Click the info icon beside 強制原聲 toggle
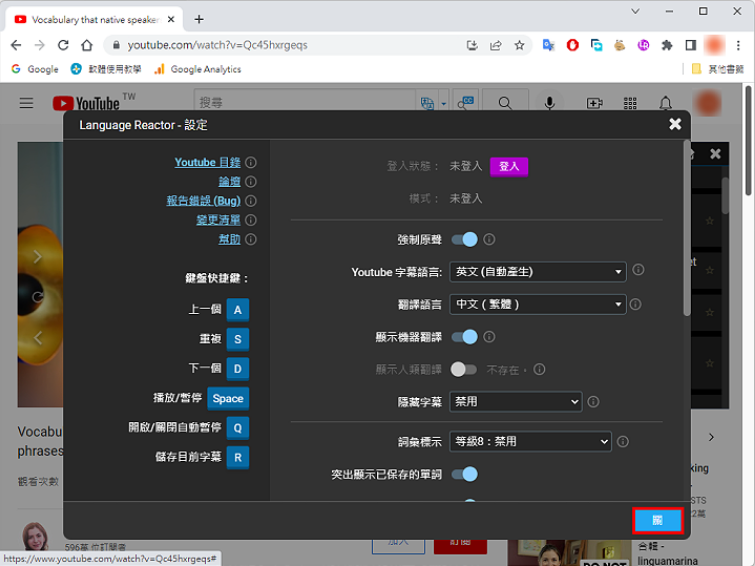The height and width of the screenshot is (566, 755). (x=489, y=239)
